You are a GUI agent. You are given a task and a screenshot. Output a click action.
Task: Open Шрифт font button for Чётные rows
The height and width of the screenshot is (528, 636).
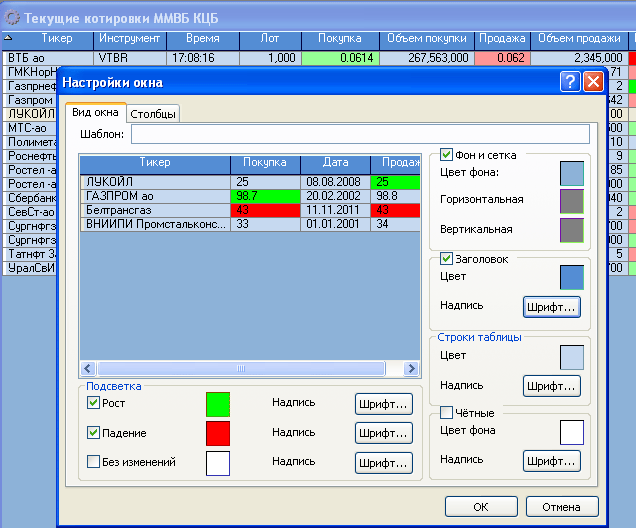pos(551,461)
